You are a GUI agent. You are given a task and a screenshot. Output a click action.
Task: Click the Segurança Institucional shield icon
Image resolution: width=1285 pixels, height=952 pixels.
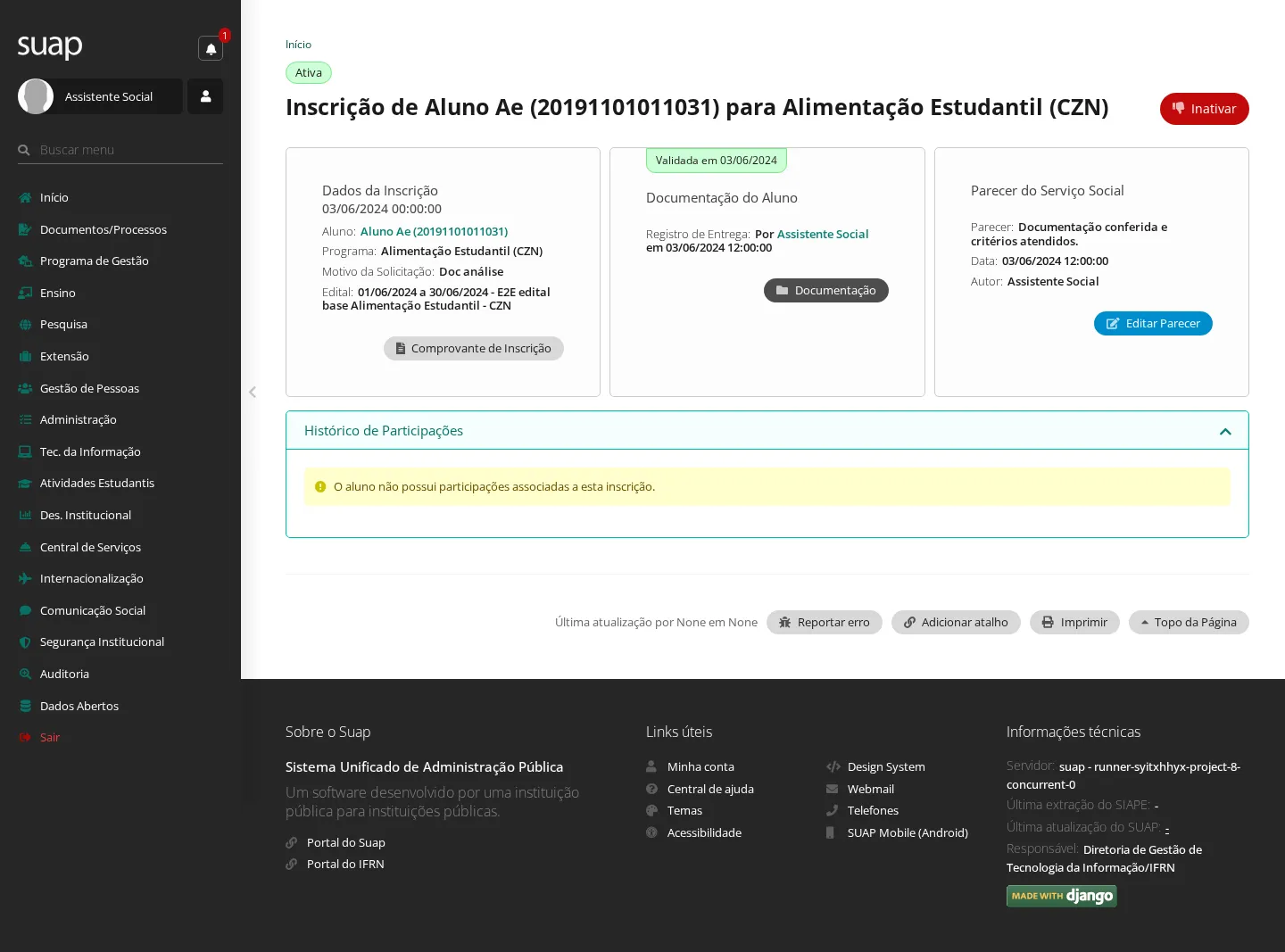pyautogui.click(x=25, y=642)
